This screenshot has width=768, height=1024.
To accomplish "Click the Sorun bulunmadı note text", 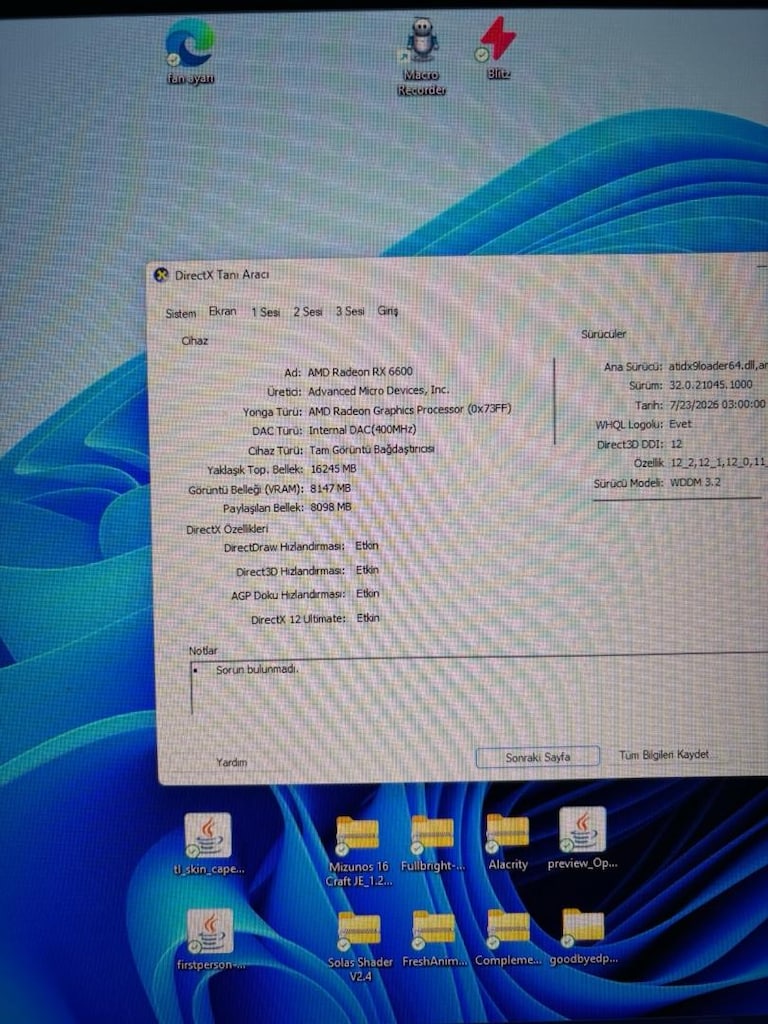I will coord(257,669).
